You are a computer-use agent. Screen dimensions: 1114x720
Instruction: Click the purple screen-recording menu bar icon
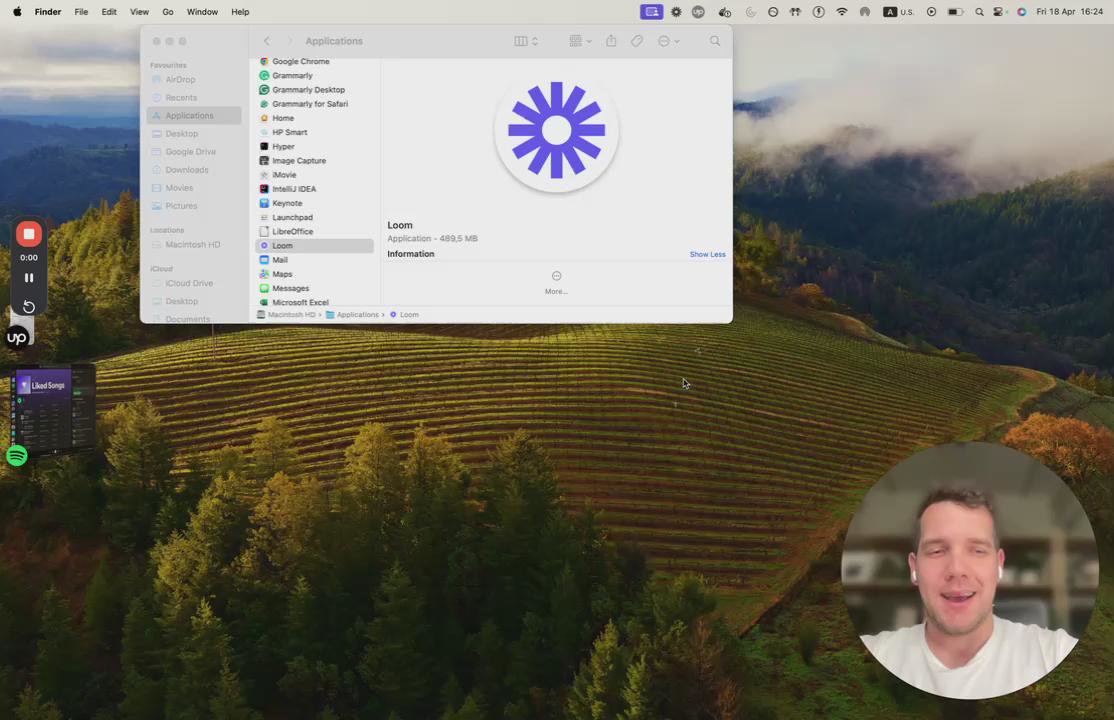(x=651, y=11)
